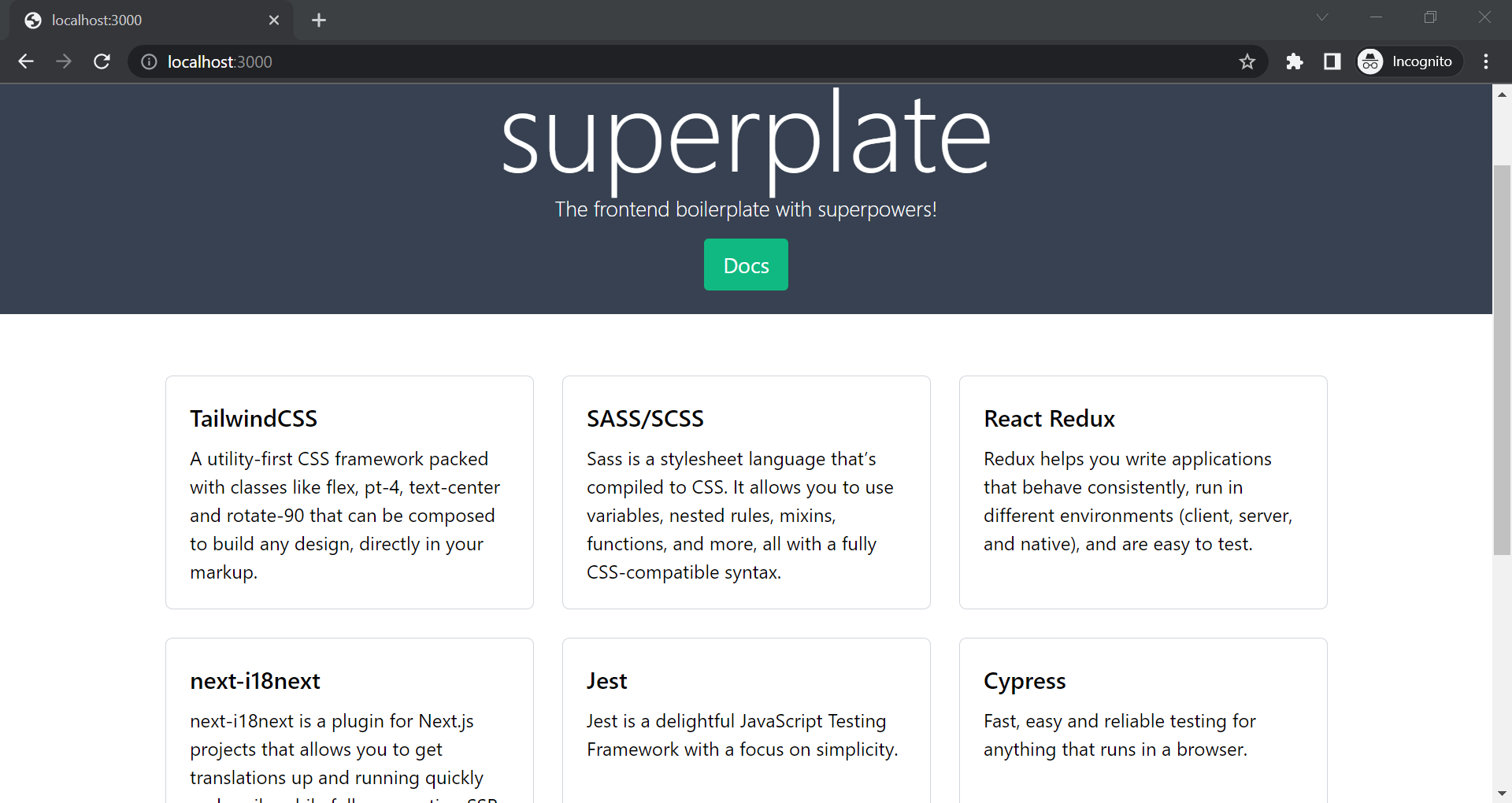Open the TailwindCSS card
Screen dimensions: 1512x803
point(349,492)
